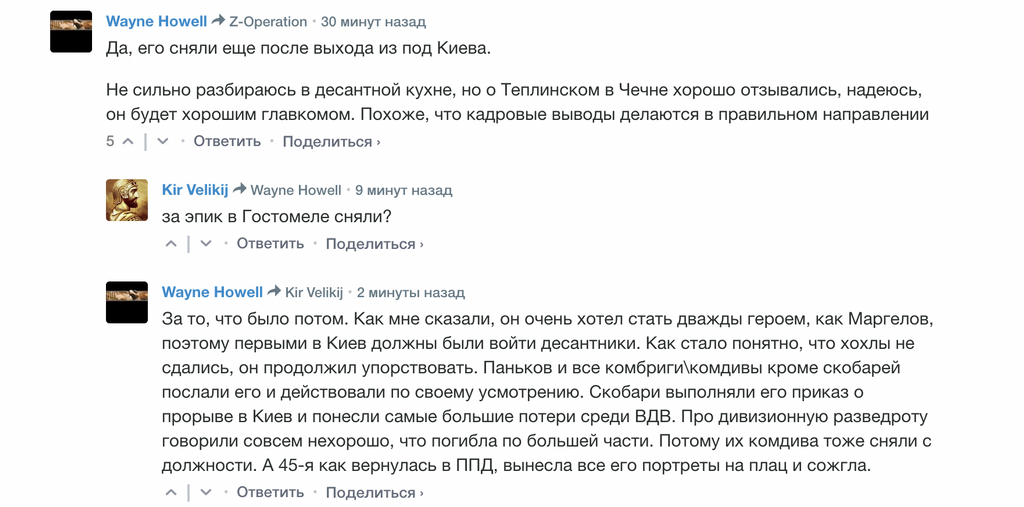Open Kir Velikij's profile name link
The height and width of the screenshot is (507, 1024).
coord(195,190)
